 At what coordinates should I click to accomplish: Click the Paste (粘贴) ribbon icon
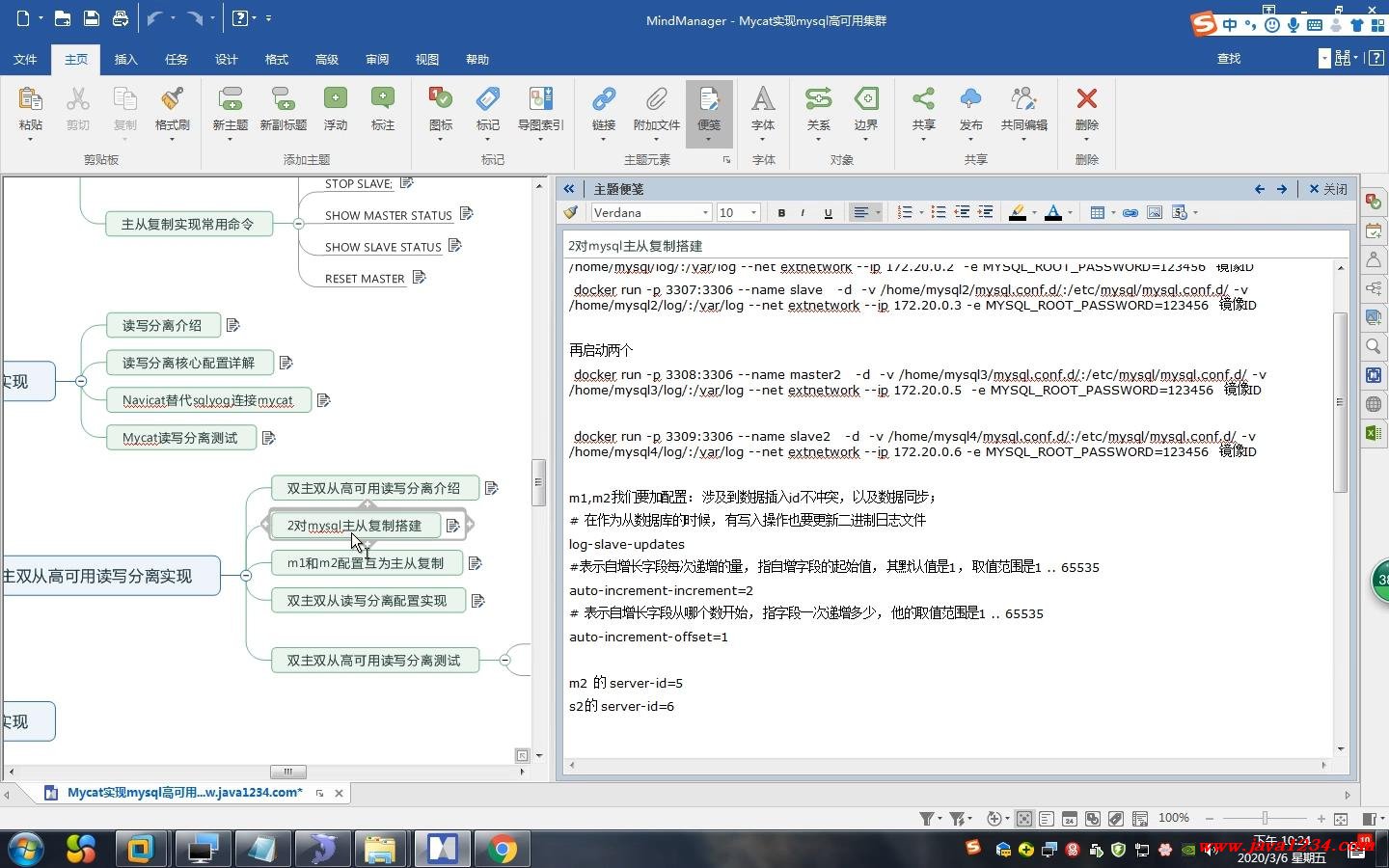click(x=30, y=99)
